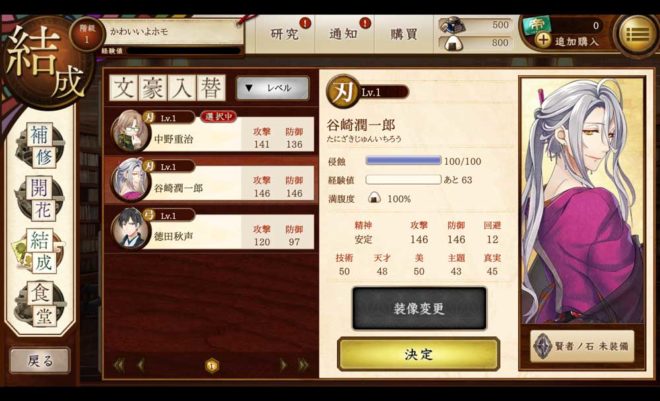Go to previous page arrow

(x=141, y=365)
